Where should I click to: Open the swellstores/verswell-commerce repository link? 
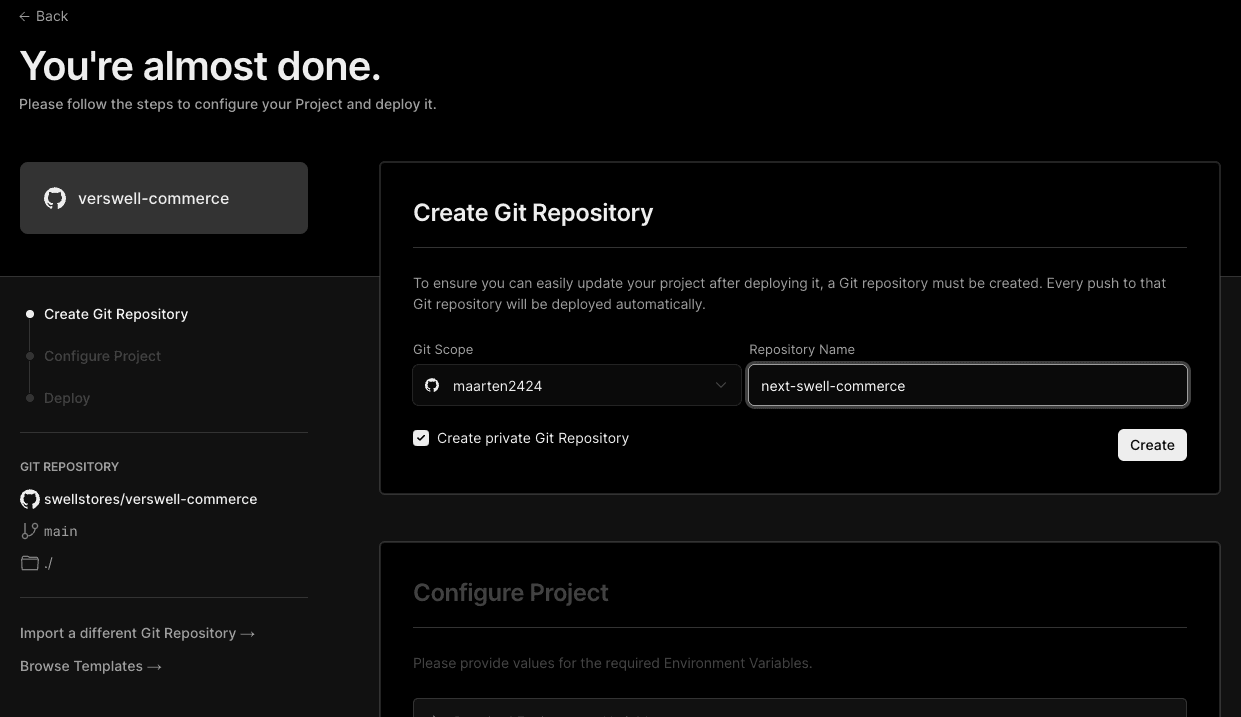click(x=150, y=499)
